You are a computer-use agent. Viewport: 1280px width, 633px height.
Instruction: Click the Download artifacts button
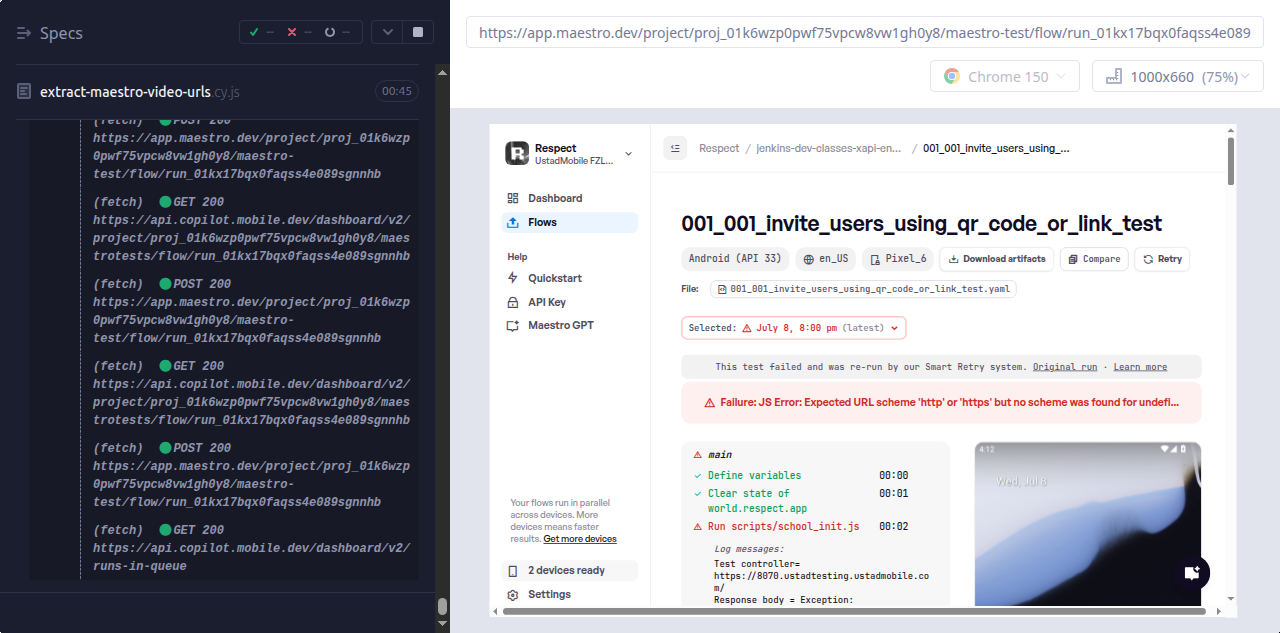click(997, 259)
